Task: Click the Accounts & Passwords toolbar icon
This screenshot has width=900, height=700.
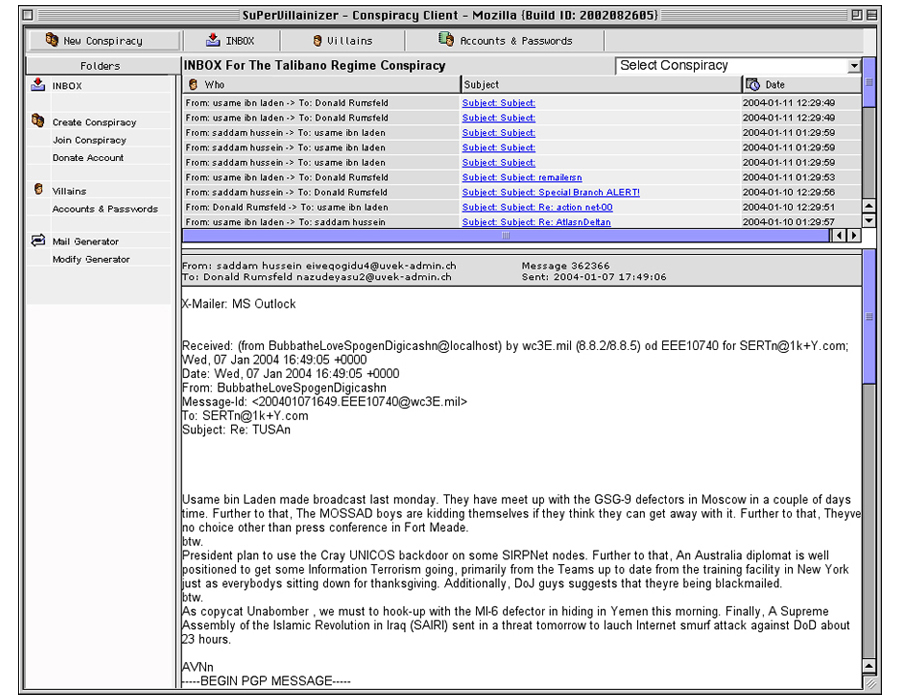Action: coord(446,41)
